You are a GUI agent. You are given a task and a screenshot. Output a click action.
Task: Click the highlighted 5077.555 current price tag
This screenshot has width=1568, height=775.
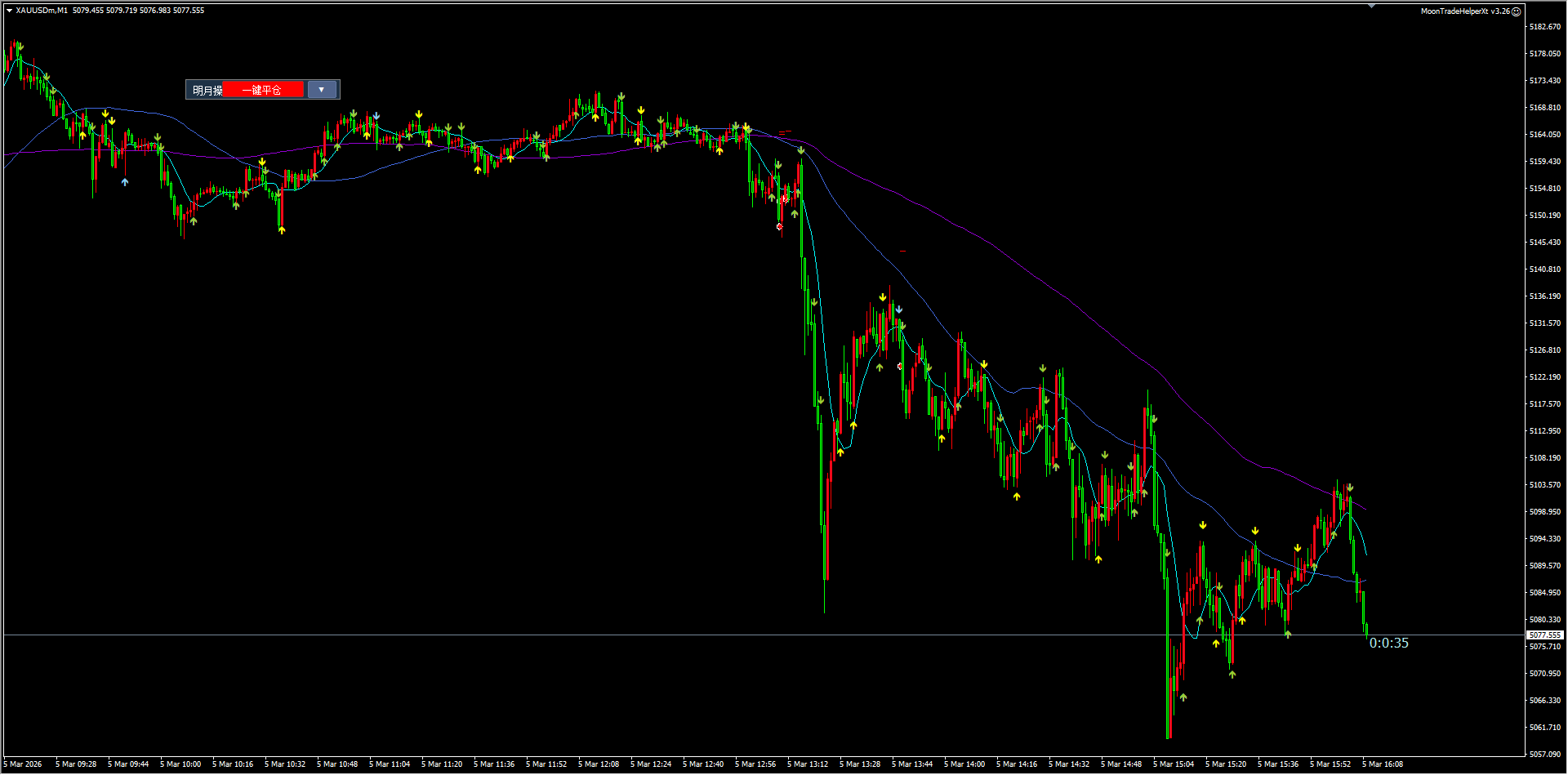tap(1545, 635)
